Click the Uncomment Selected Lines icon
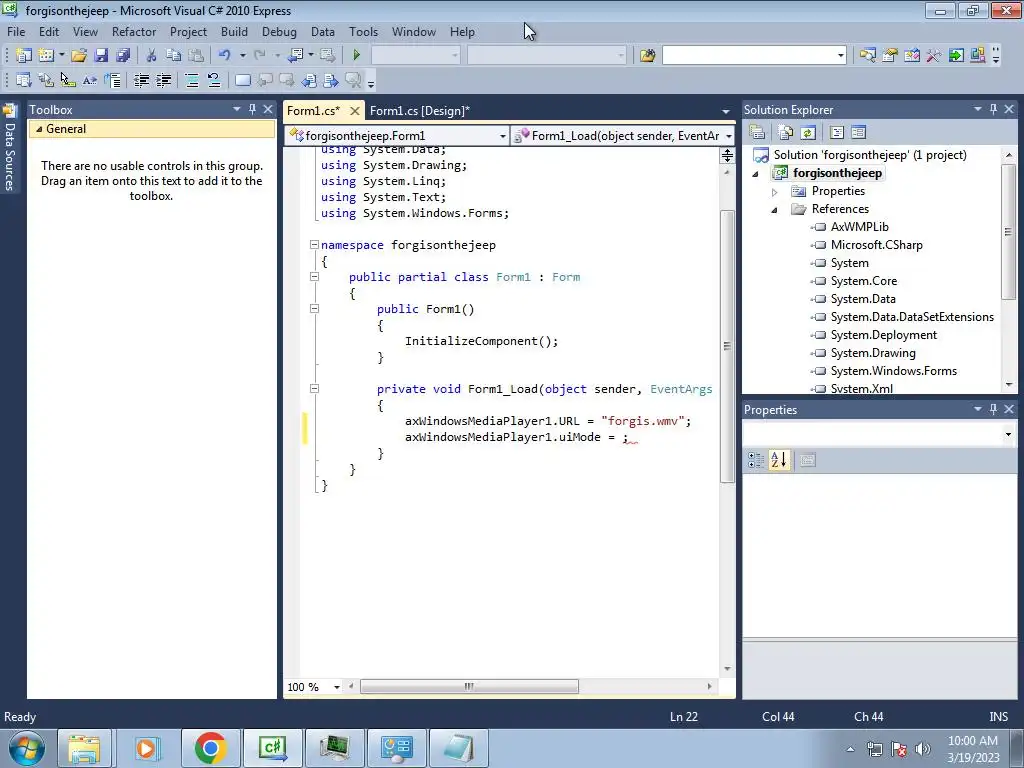This screenshot has width=1024, height=768. tap(214, 80)
